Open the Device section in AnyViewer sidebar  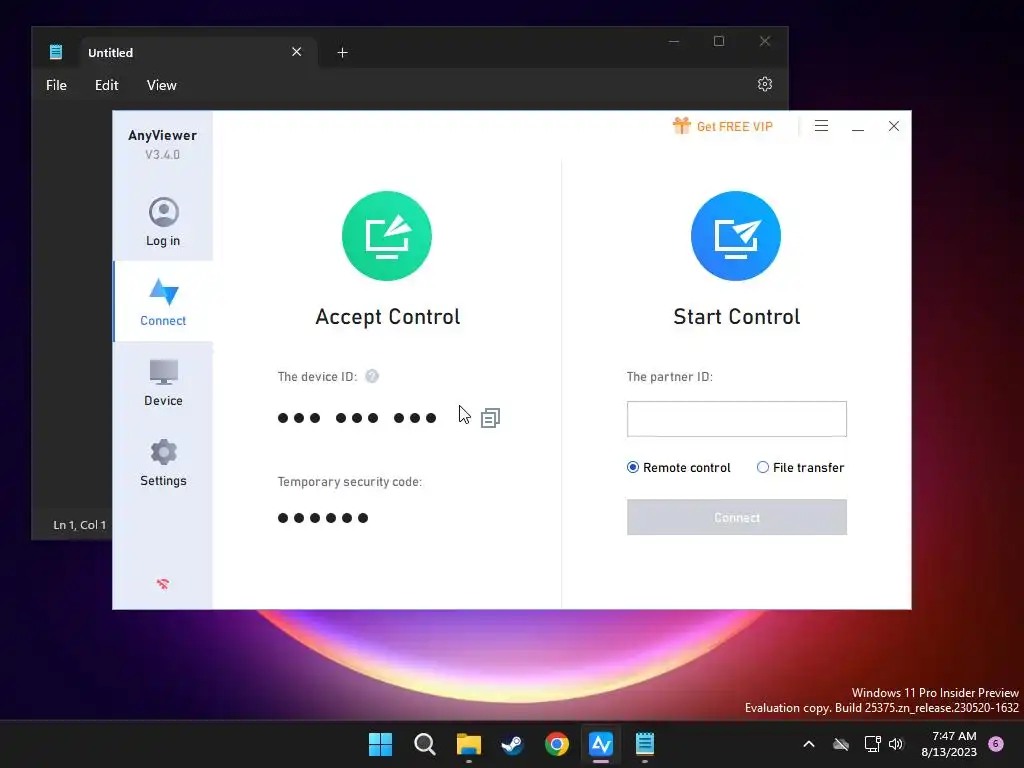pyautogui.click(x=163, y=382)
